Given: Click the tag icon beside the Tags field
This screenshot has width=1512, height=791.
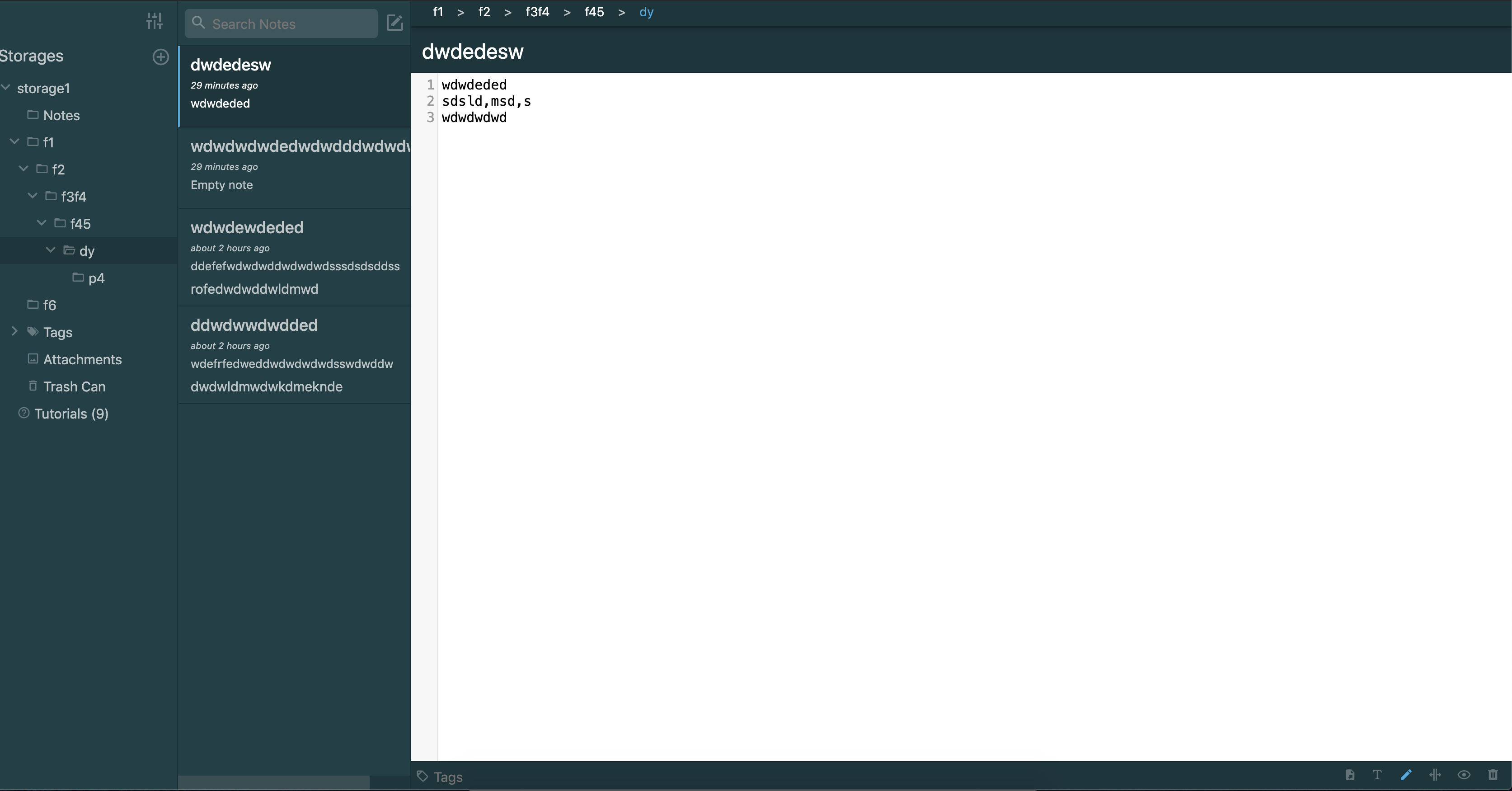Looking at the screenshot, I should [x=422, y=777].
